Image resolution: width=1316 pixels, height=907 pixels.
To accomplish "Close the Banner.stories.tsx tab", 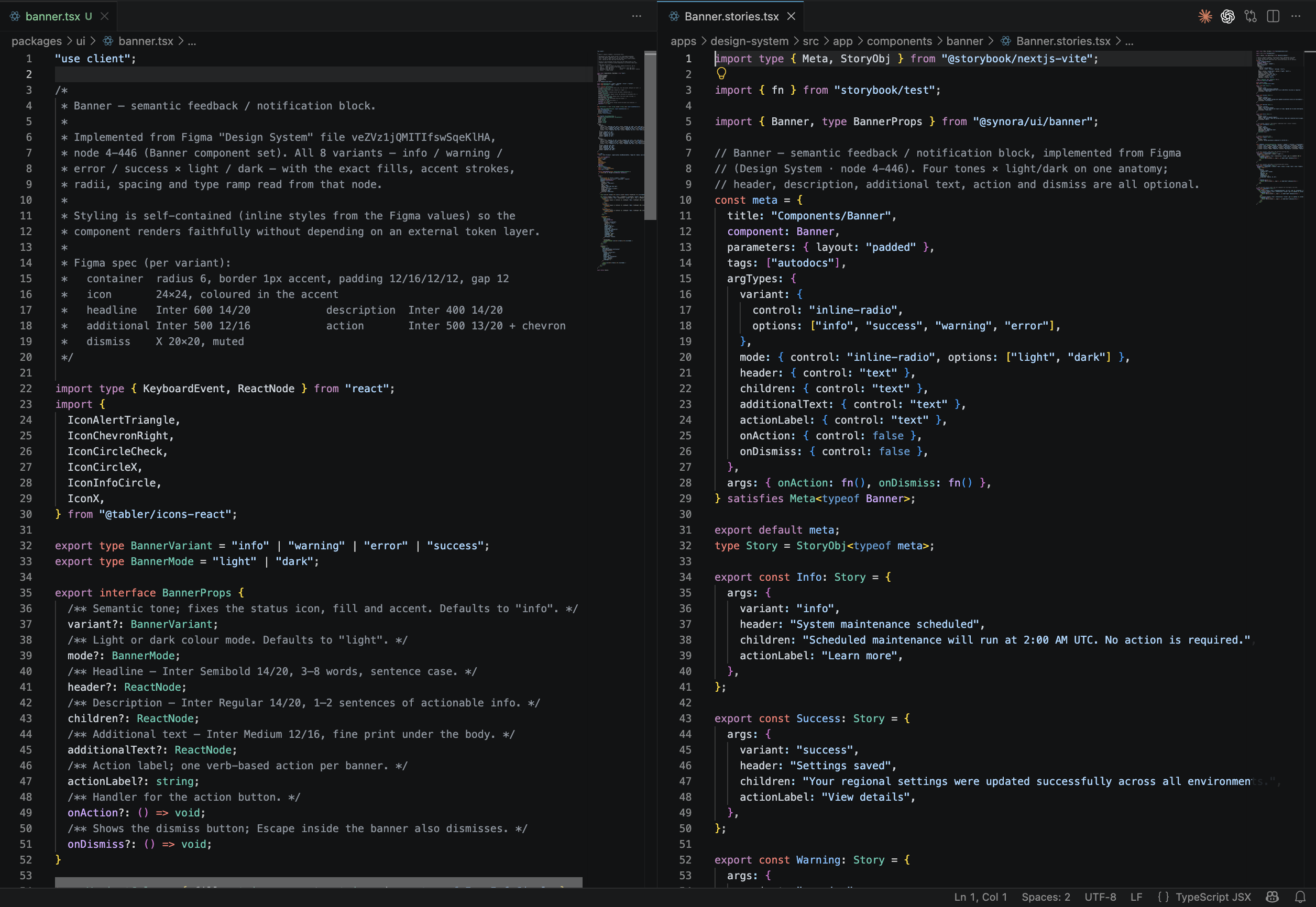I will pos(791,16).
